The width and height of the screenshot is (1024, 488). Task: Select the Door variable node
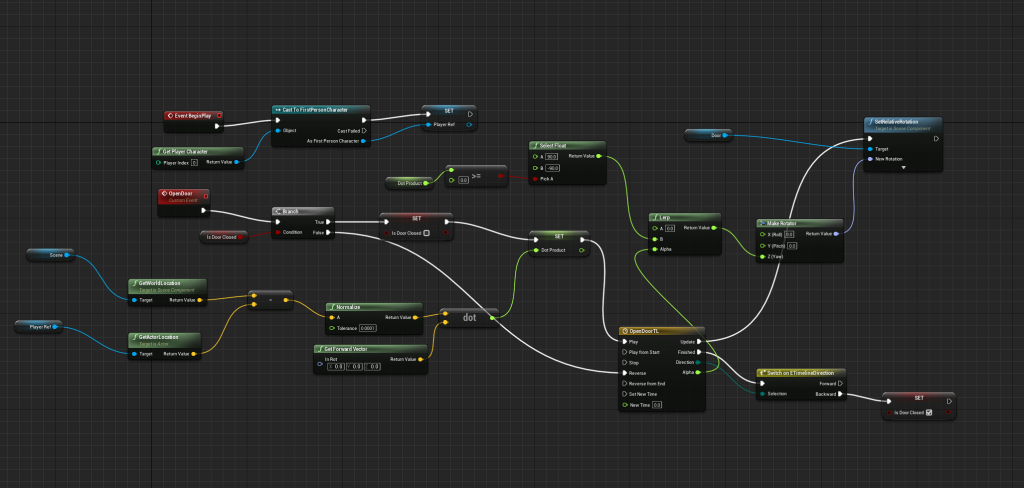point(715,134)
